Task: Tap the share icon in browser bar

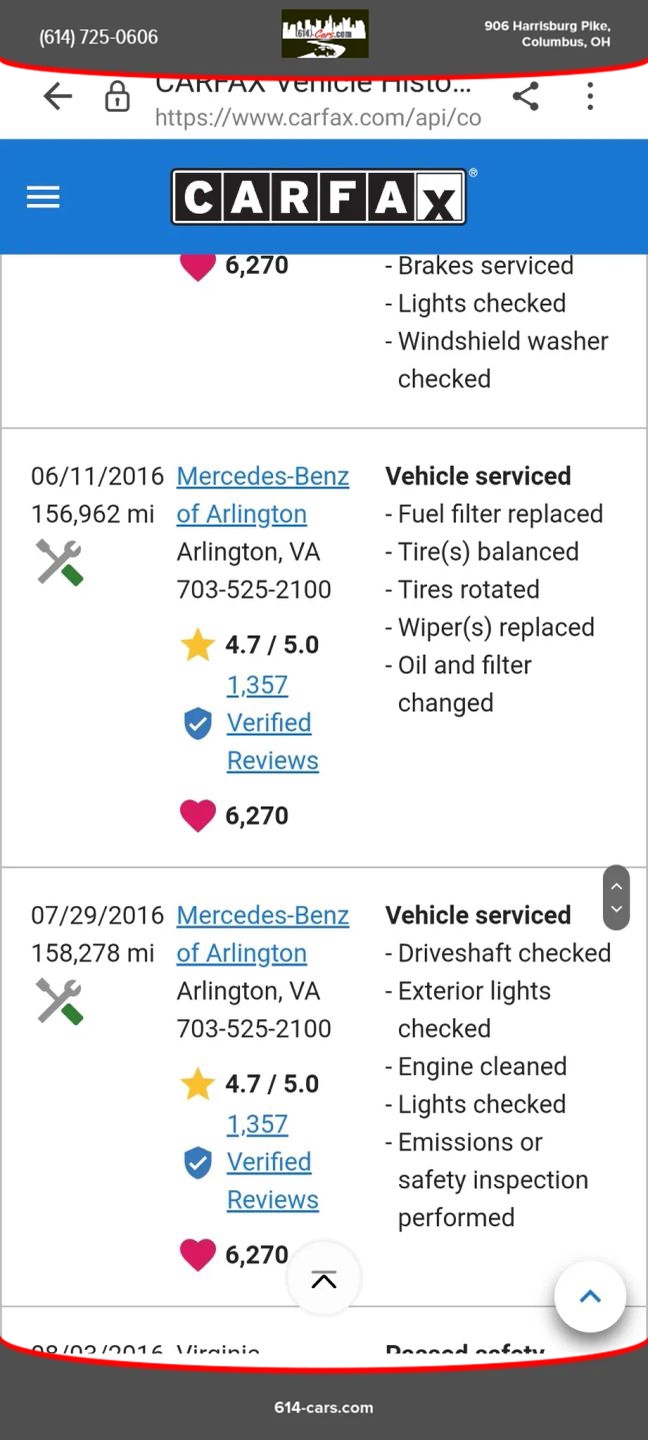Action: [x=525, y=96]
